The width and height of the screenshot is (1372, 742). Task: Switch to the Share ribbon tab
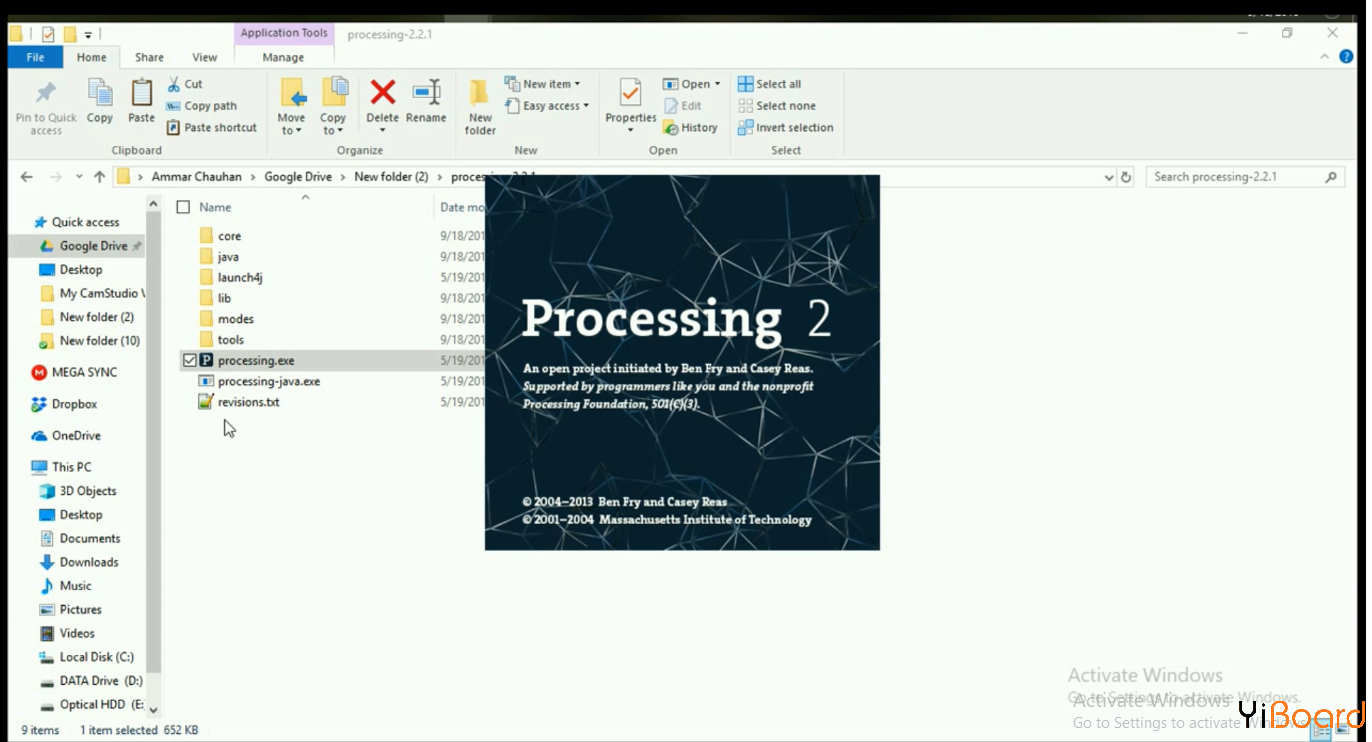[x=150, y=57]
